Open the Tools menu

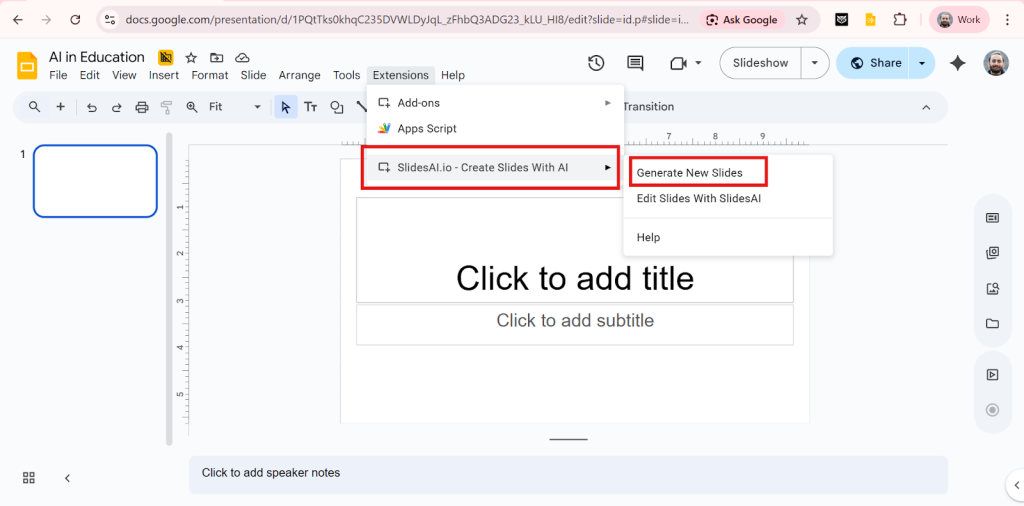[347, 75]
